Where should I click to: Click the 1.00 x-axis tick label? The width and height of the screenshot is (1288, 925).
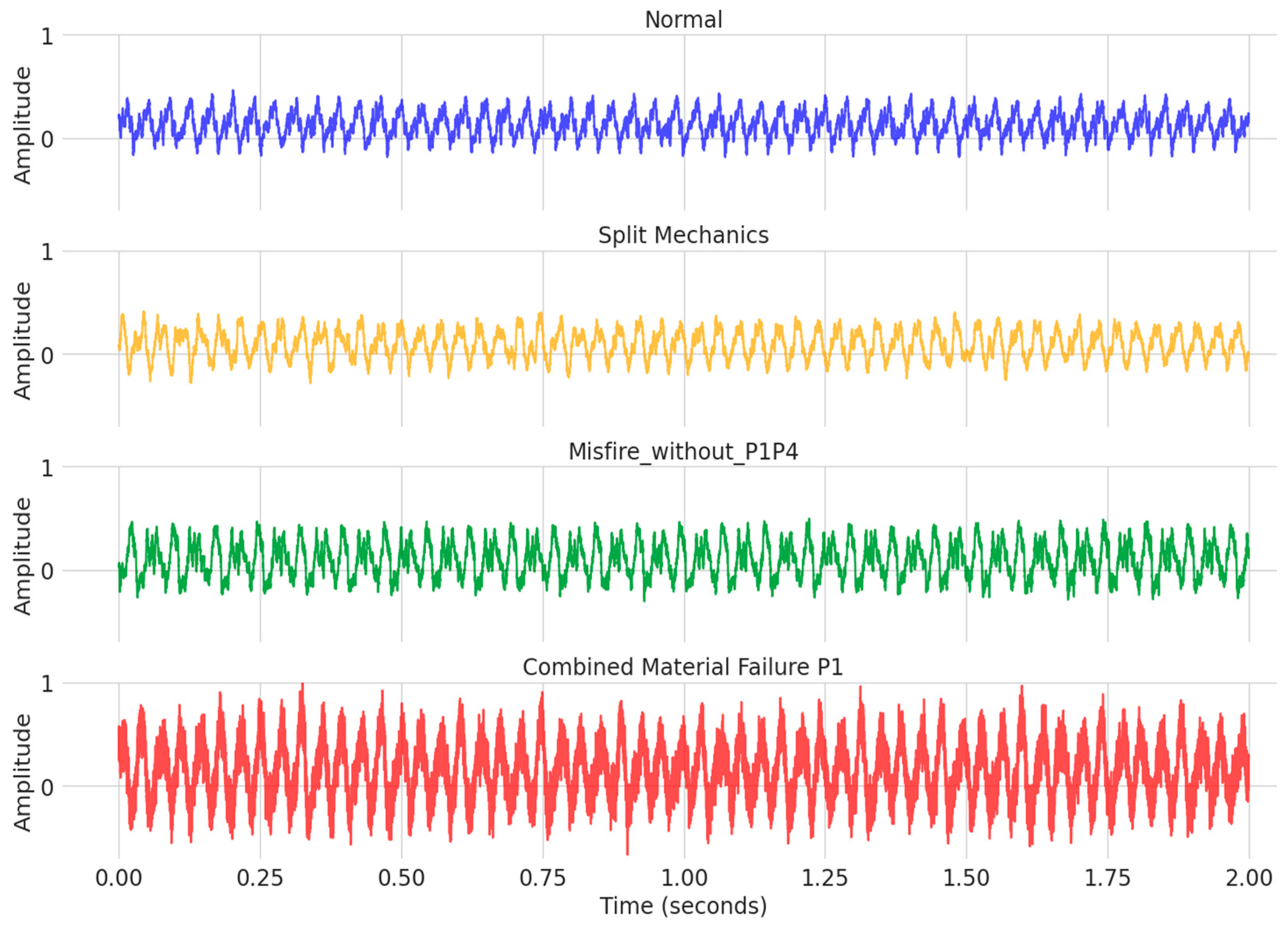(x=684, y=878)
